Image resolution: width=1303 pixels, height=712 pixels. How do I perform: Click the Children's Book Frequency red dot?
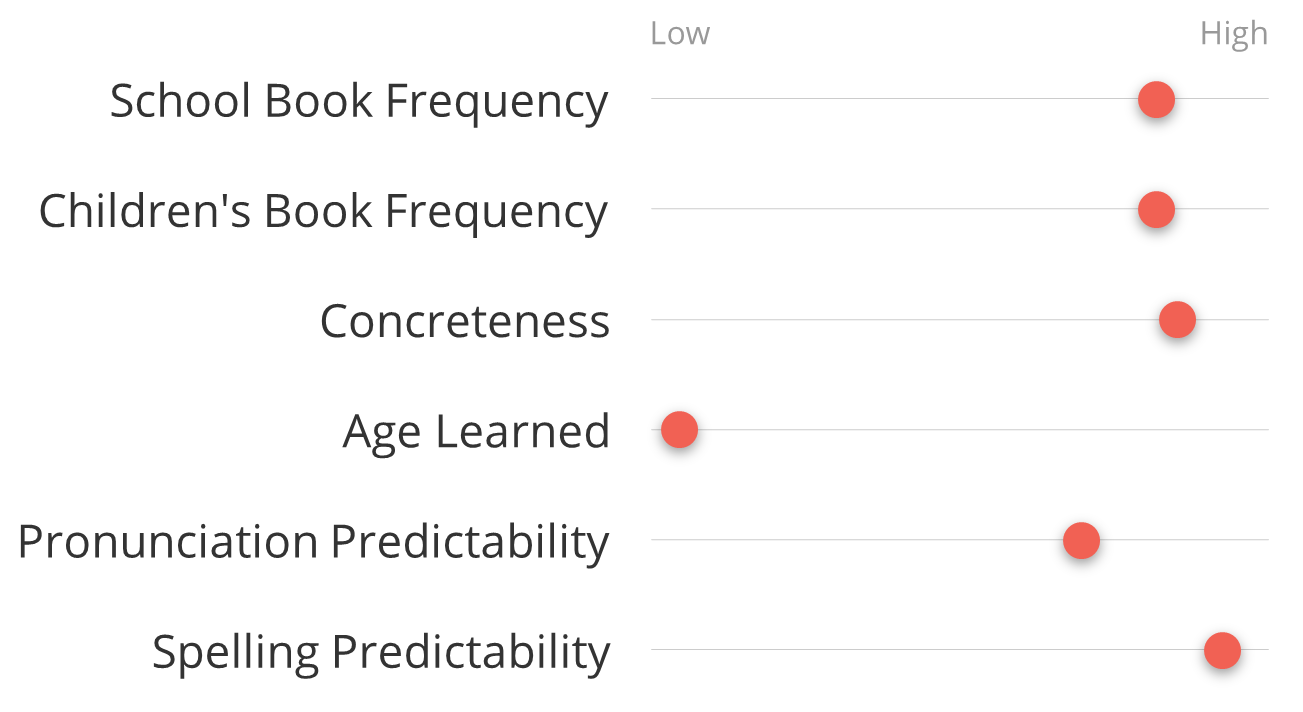[1156, 210]
